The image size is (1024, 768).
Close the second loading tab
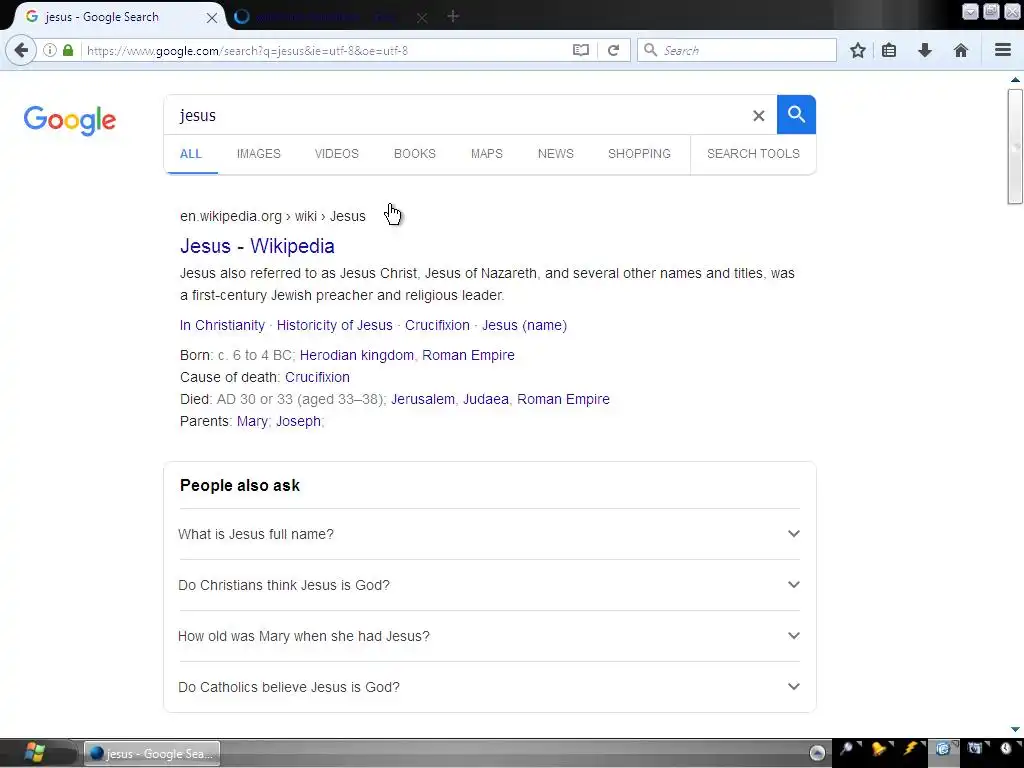coord(422,18)
